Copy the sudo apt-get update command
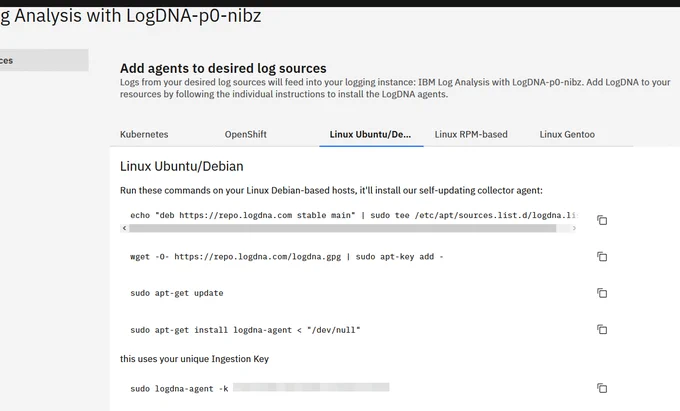 [x=602, y=293]
